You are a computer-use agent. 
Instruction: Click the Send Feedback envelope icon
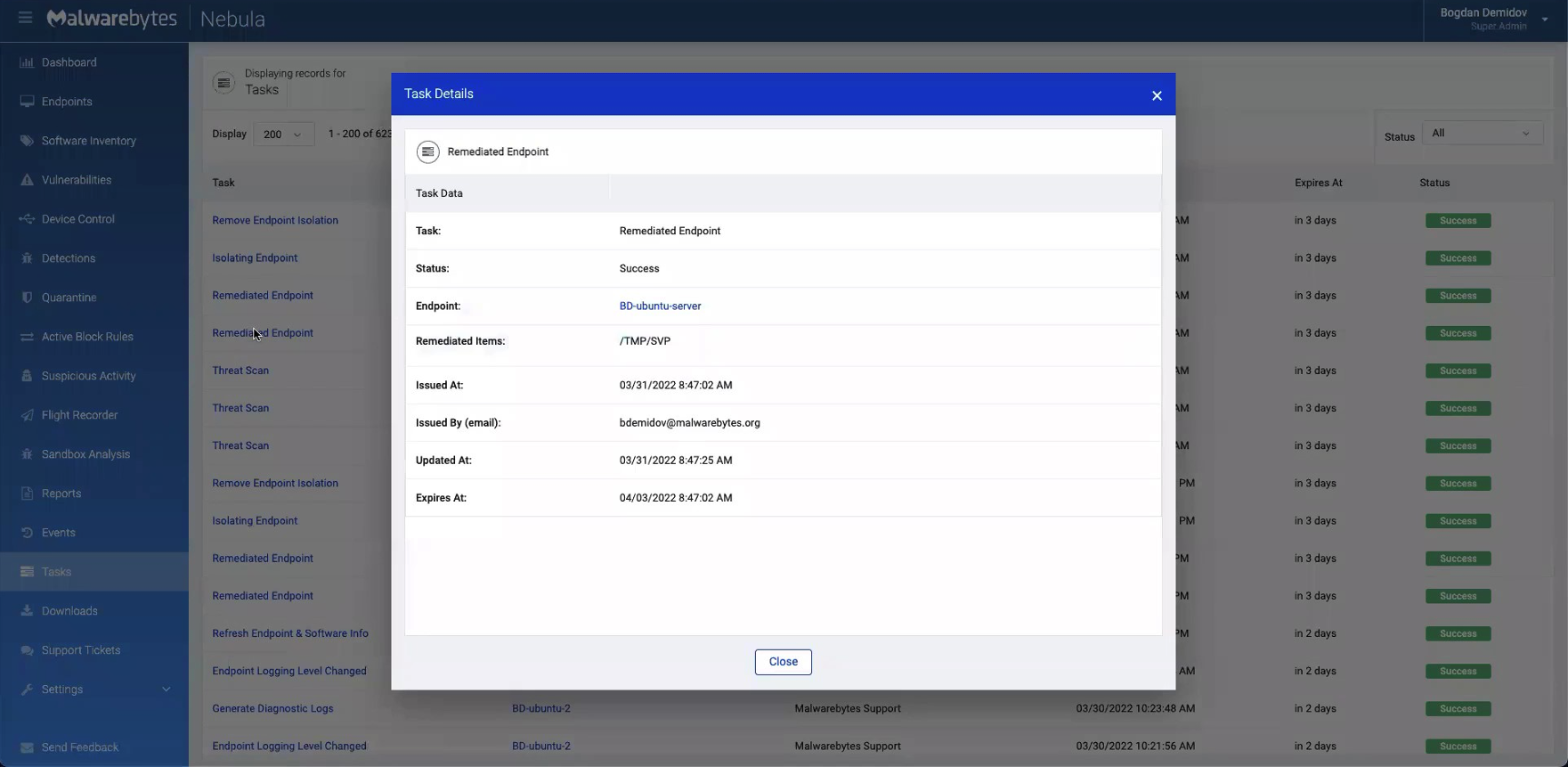pyautogui.click(x=27, y=747)
